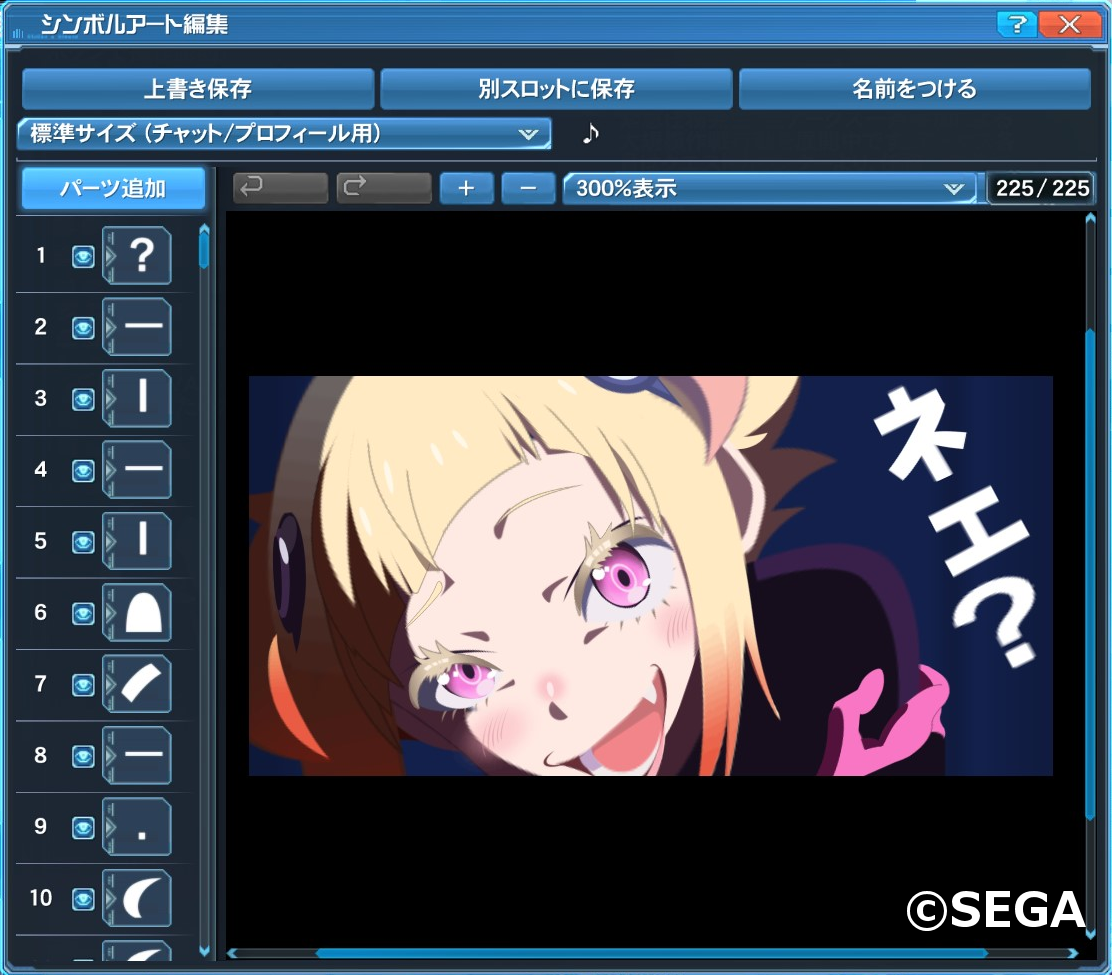
Task: Close the symbol art editor window
Action: (x=1069, y=24)
